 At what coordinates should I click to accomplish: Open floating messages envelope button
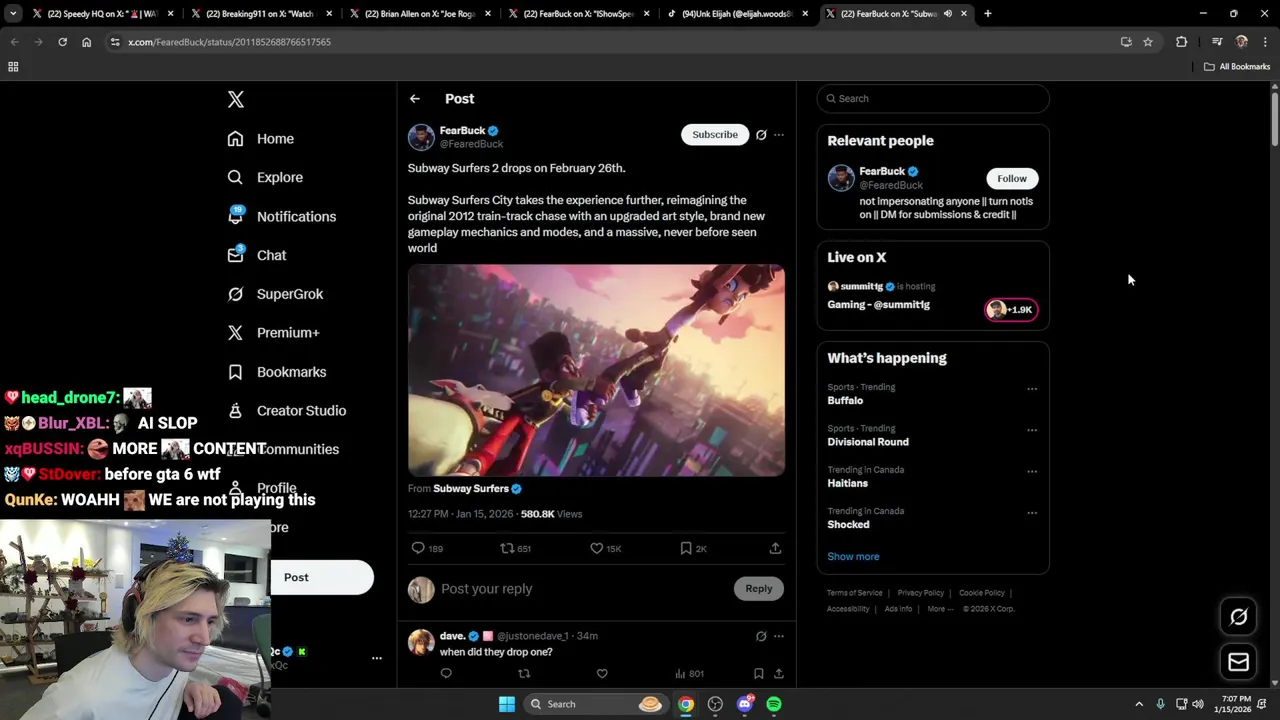pyautogui.click(x=1238, y=662)
